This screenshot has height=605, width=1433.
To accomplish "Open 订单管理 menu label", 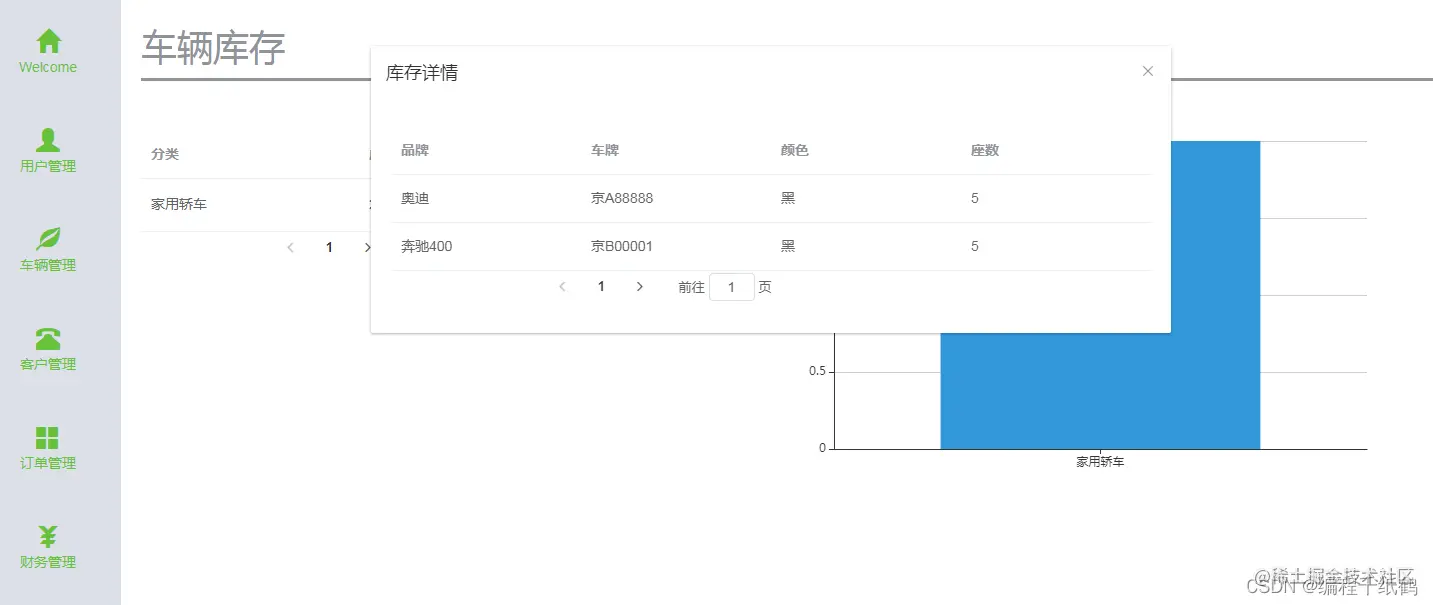I will (x=48, y=463).
